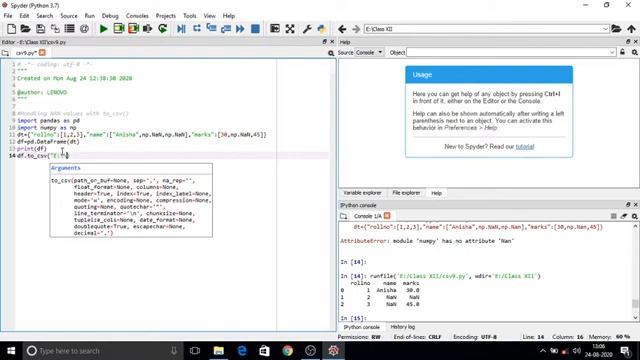Run file with green play button
The height and width of the screenshot is (360, 640).
[103, 29]
